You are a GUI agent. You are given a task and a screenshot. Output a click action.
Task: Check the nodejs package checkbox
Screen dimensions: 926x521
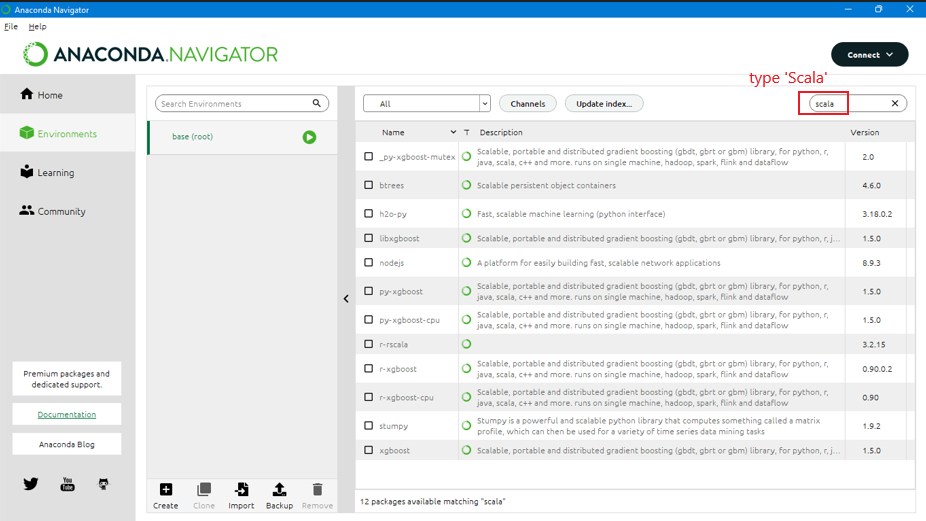tap(369, 262)
